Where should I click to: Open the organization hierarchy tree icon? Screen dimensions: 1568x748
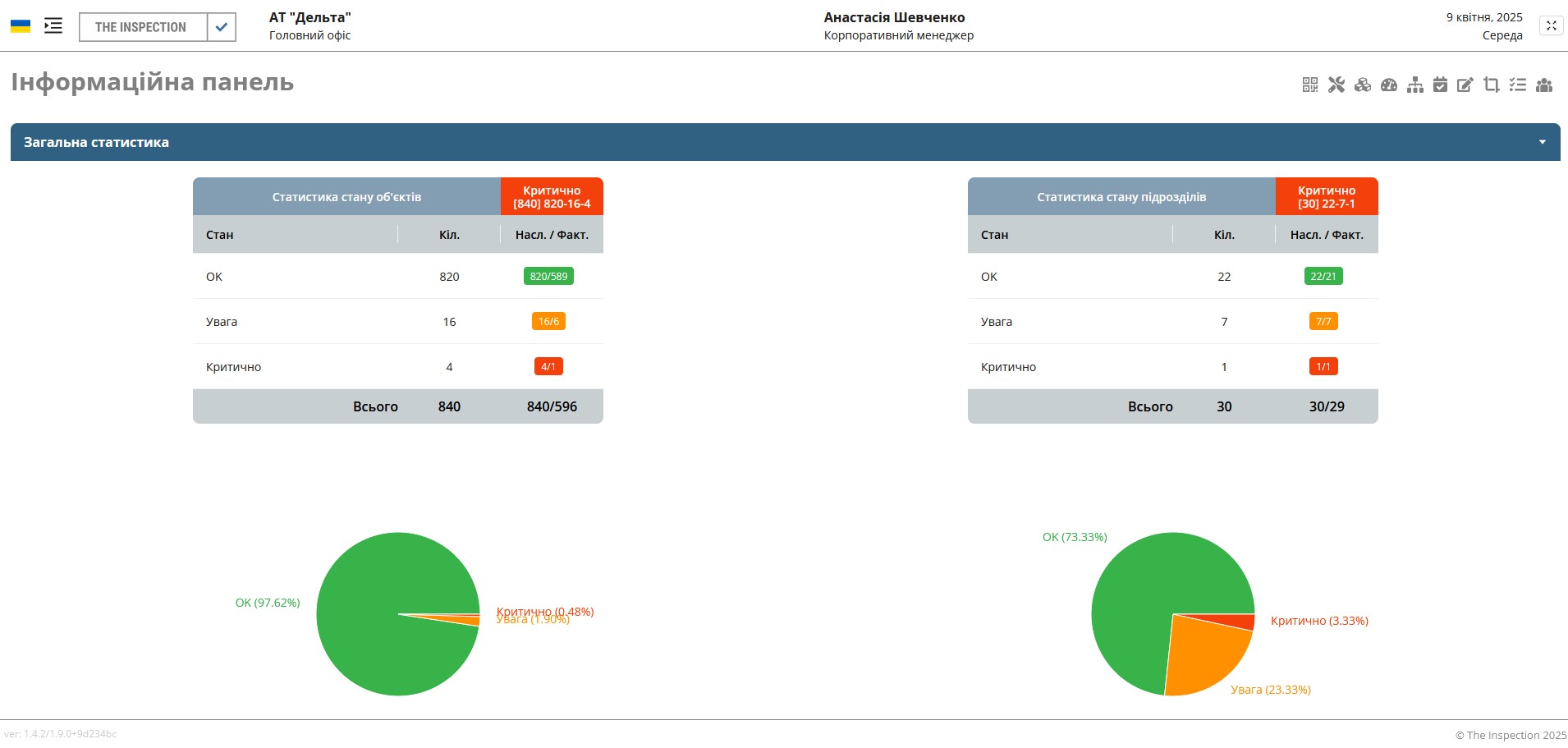pyautogui.click(x=1415, y=85)
